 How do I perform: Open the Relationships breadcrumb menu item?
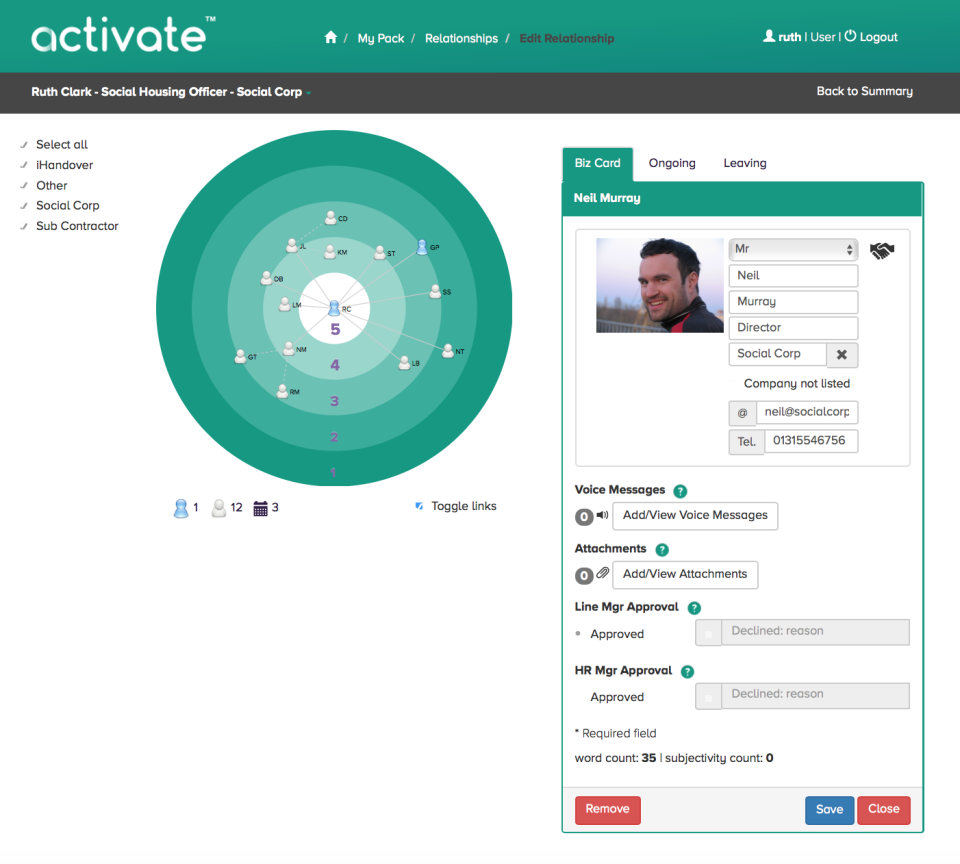coord(461,38)
